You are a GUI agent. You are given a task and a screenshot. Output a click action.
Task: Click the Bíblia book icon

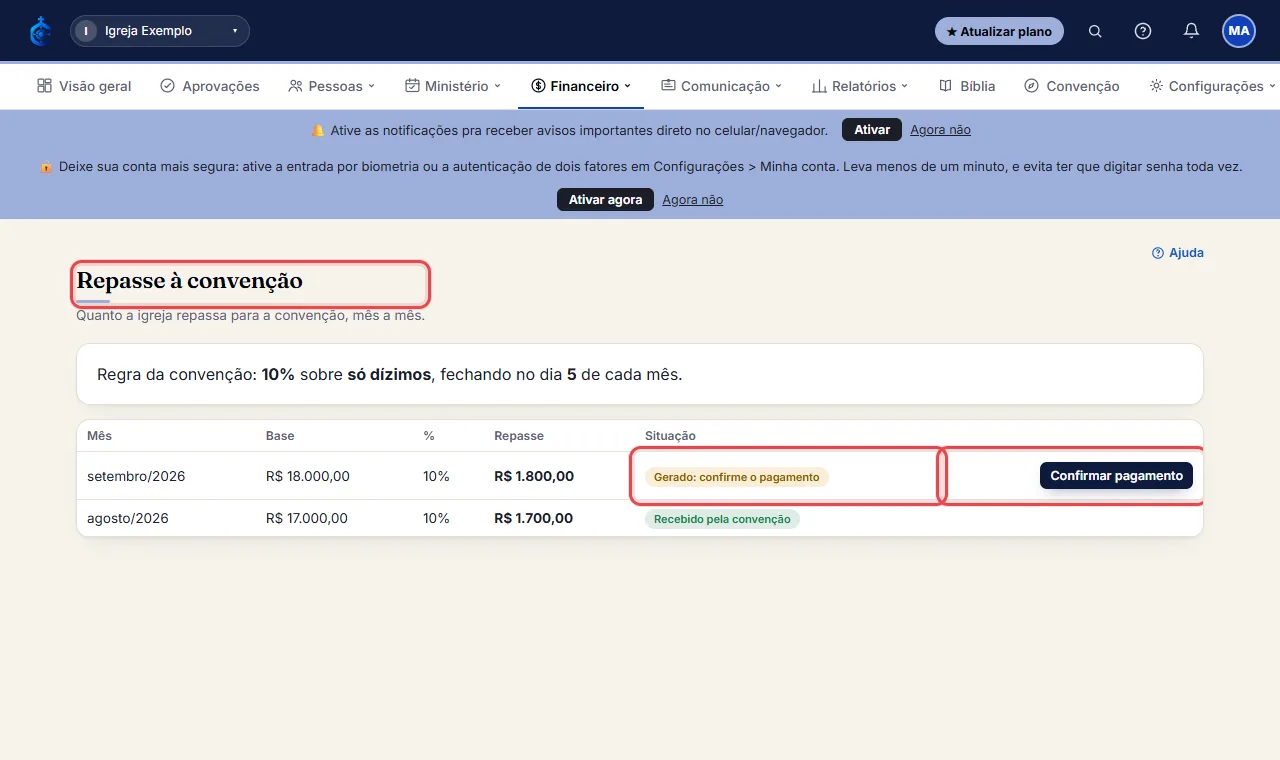[946, 86]
